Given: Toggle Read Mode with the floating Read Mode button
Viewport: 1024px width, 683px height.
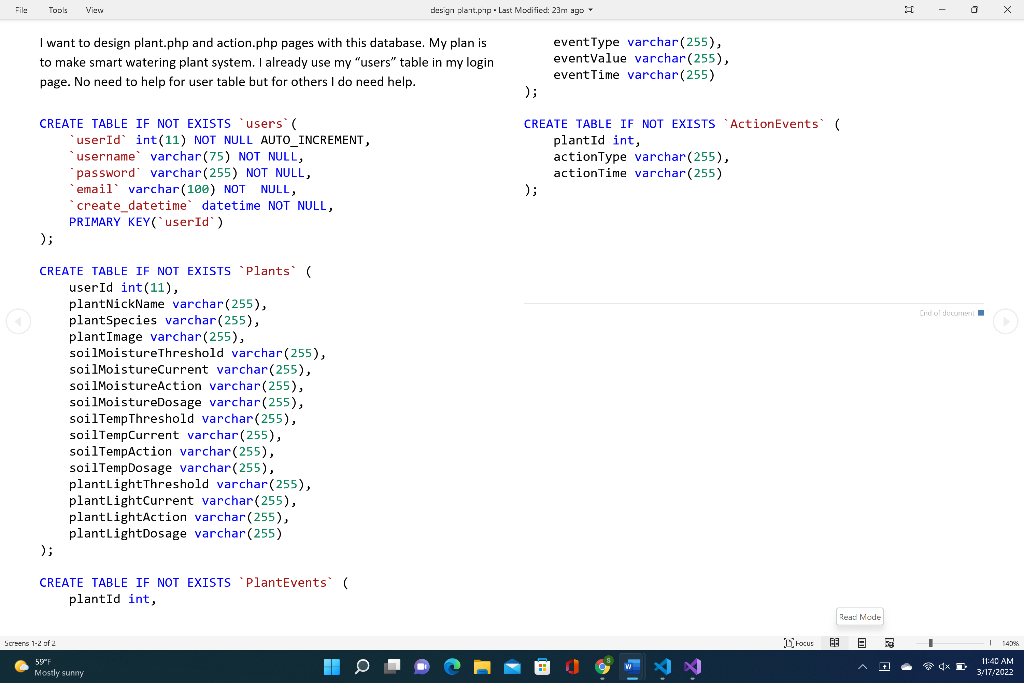Looking at the screenshot, I should point(859,617).
